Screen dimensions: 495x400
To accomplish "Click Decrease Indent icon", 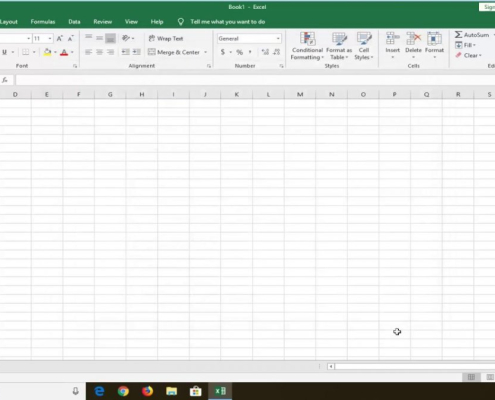I will [125, 52].
